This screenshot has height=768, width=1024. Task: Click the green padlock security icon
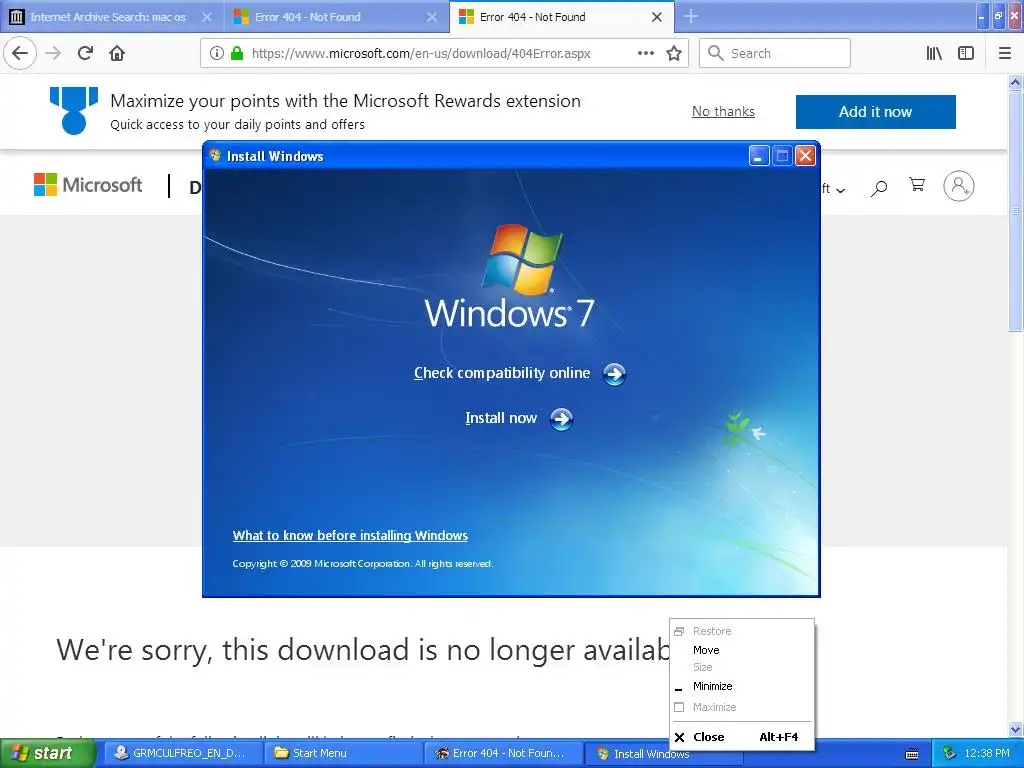pyautogui.click(x=237, y=53)
